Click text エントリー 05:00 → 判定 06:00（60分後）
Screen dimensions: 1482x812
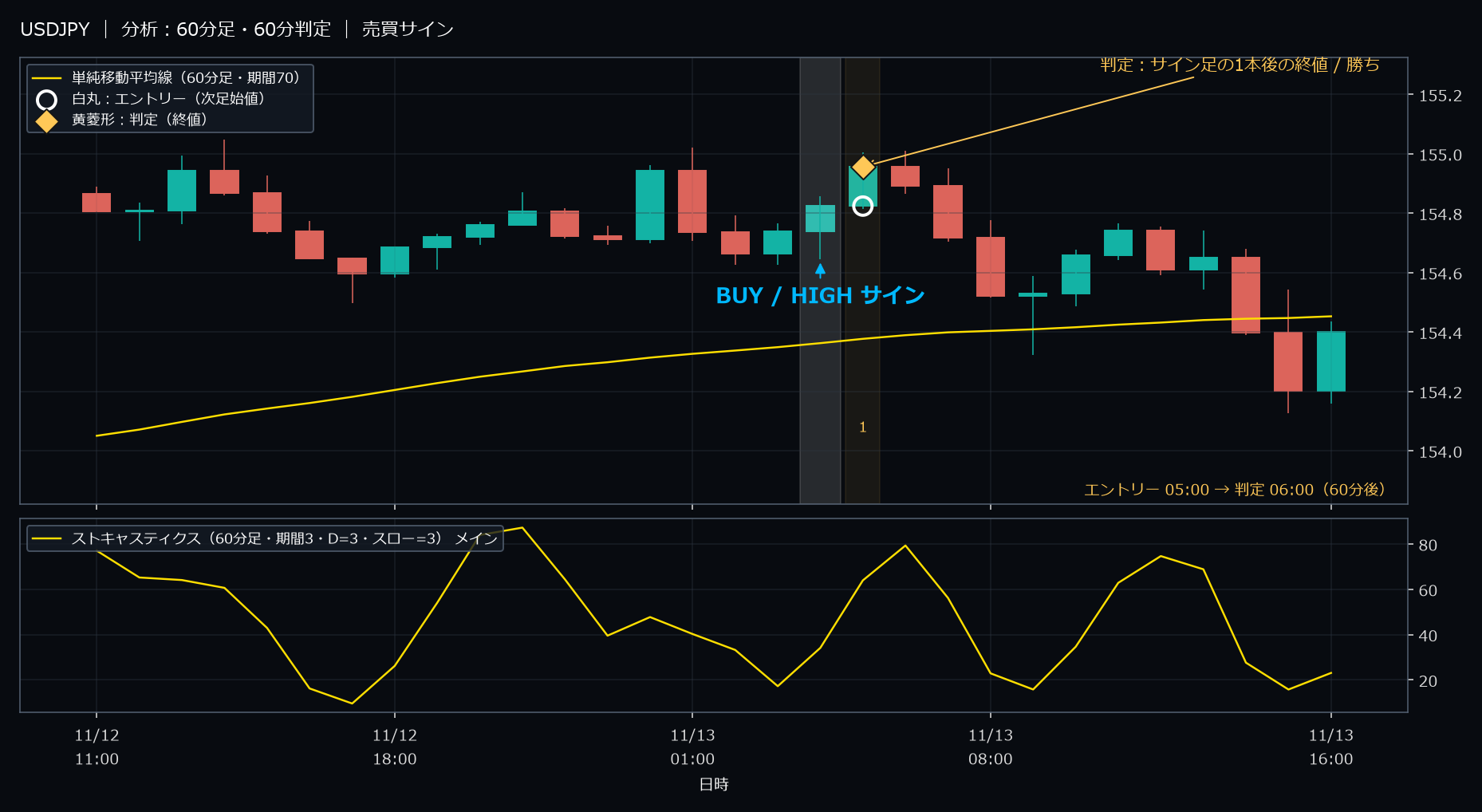tap(1235, 489)
